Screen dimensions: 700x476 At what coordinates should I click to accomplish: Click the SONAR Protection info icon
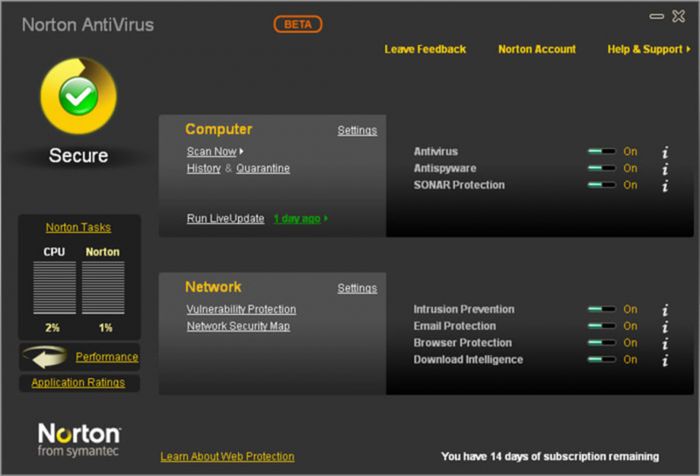pyautogui.click(x=665, y=186)
